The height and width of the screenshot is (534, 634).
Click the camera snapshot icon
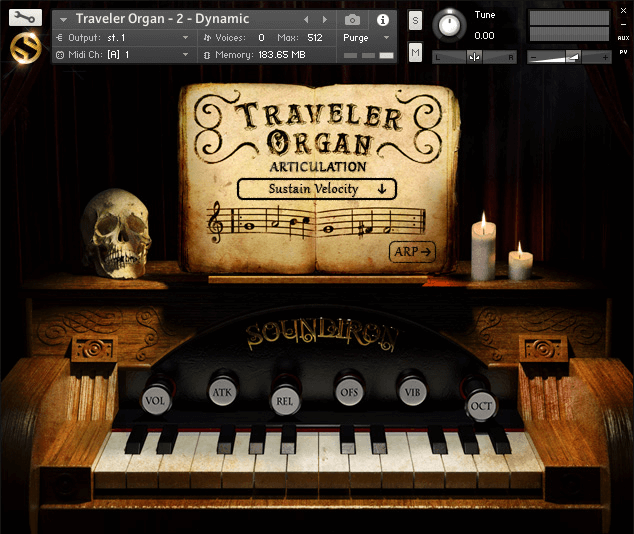tap(352, 20)
